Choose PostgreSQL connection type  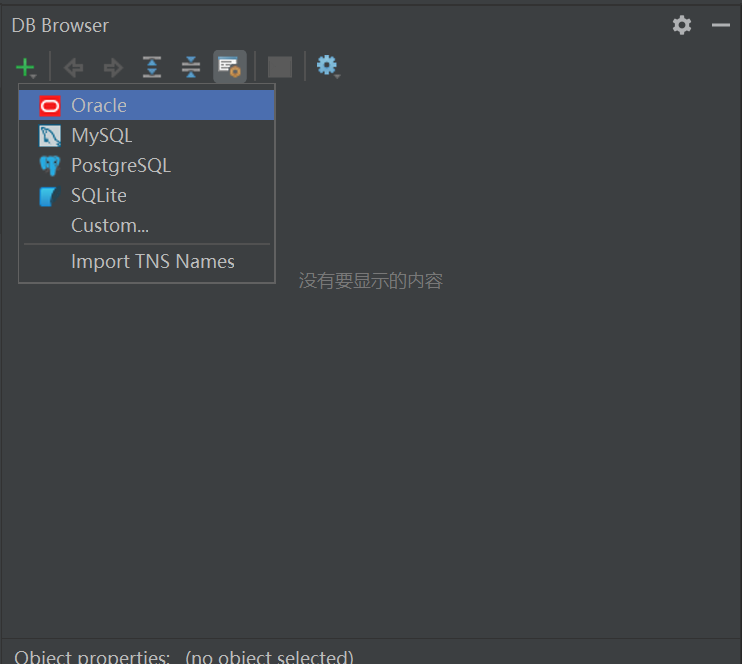146,165
